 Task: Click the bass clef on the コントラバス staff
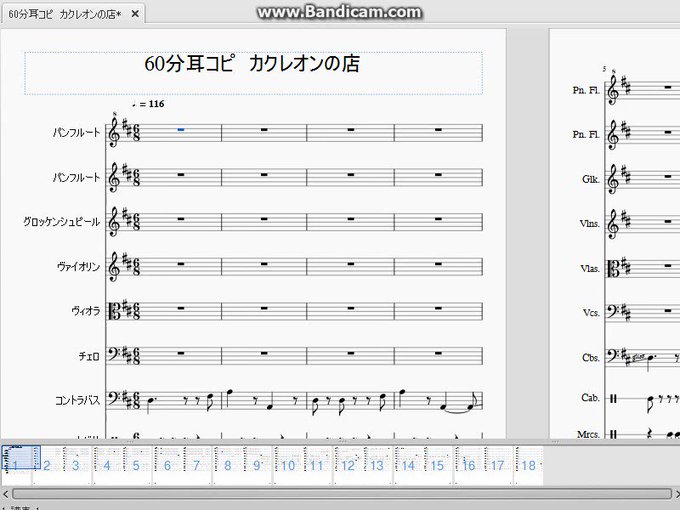(x=114, y=399)
